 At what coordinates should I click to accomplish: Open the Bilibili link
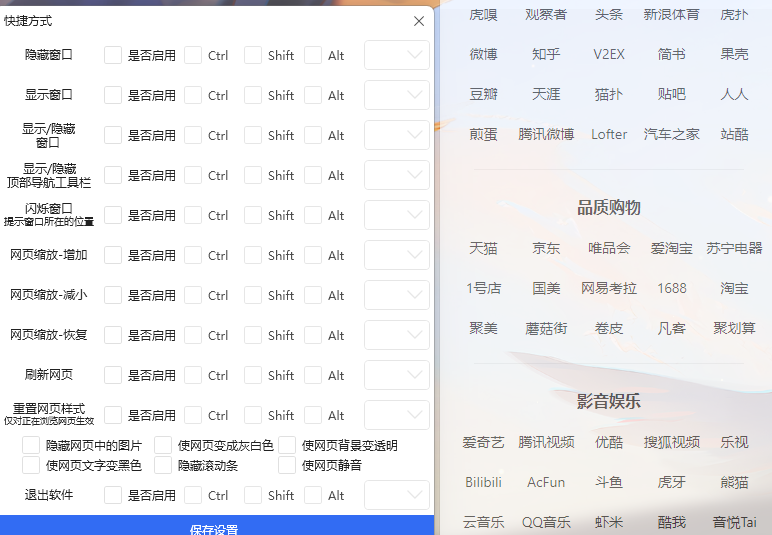[483, 482]
